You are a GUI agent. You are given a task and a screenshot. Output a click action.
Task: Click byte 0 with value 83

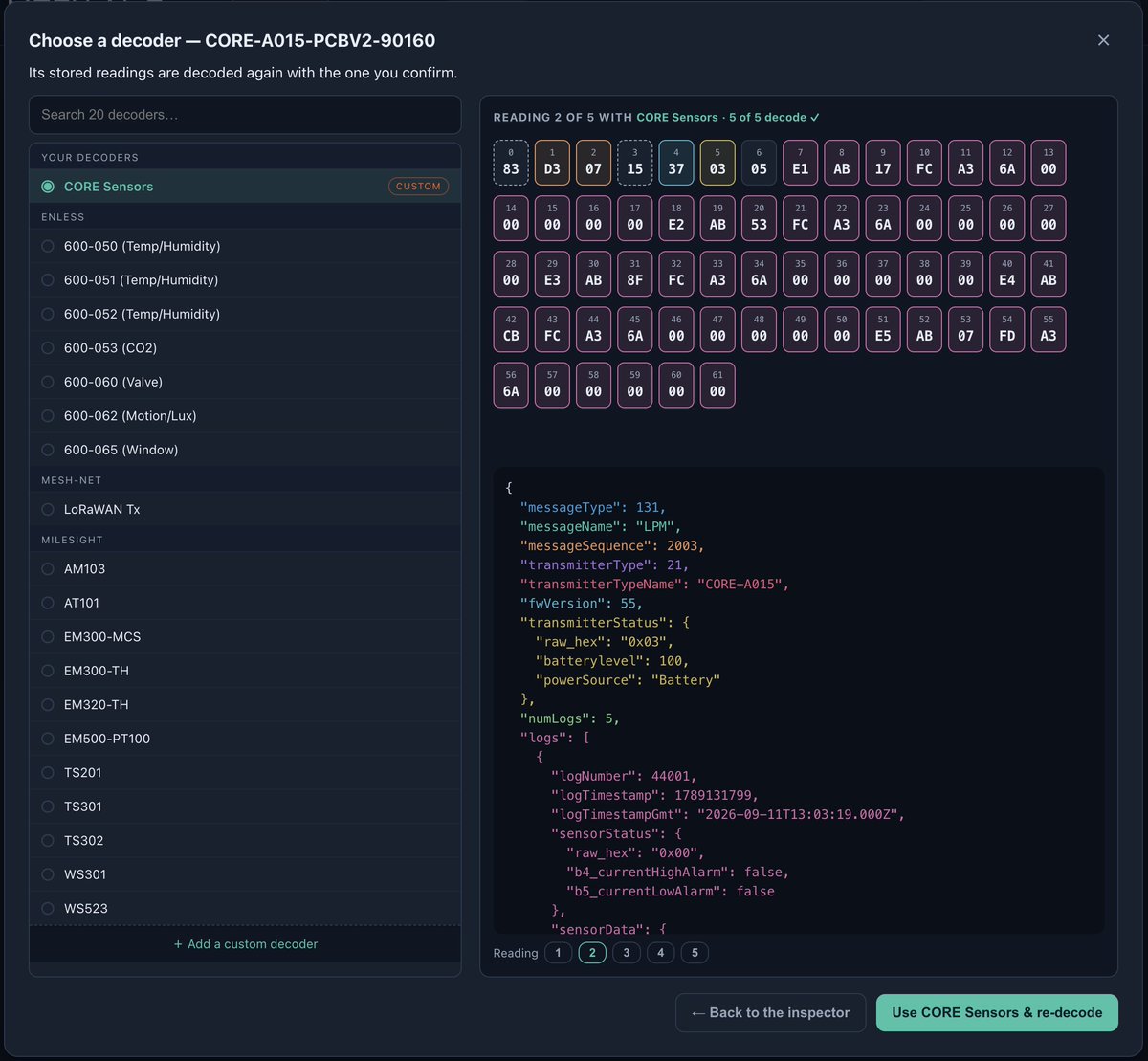[x=511, y=163]
